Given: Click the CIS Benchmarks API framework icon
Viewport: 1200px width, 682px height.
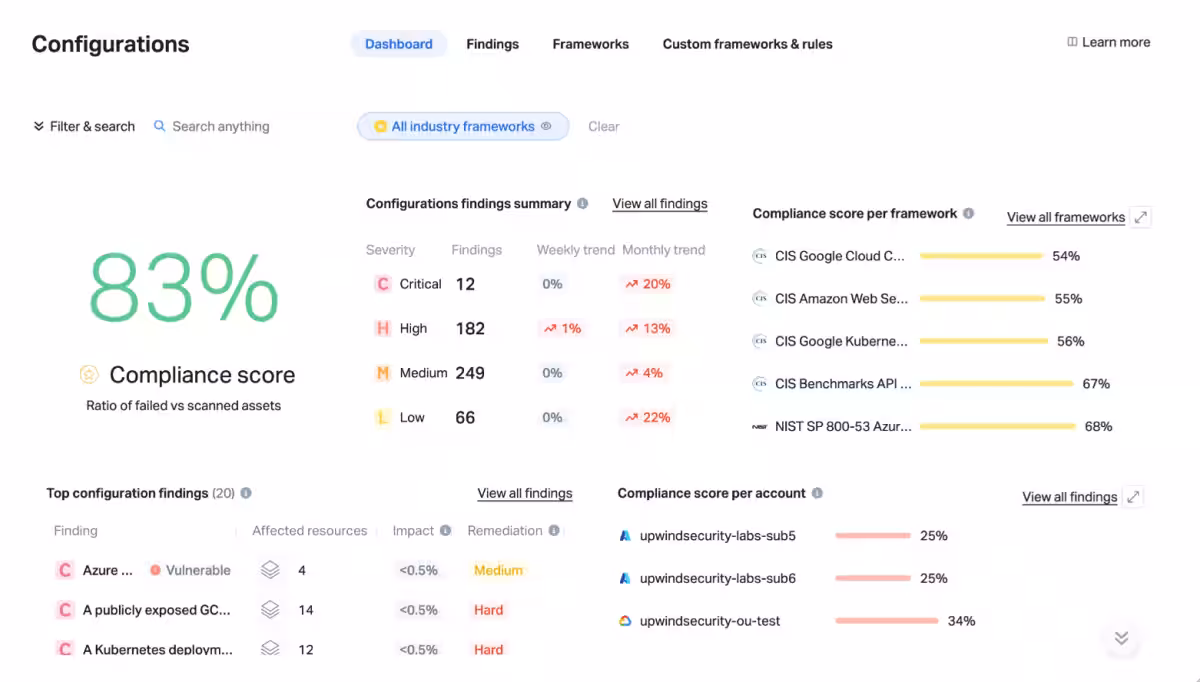Looking at the screenshot, I should click(759, 384).
